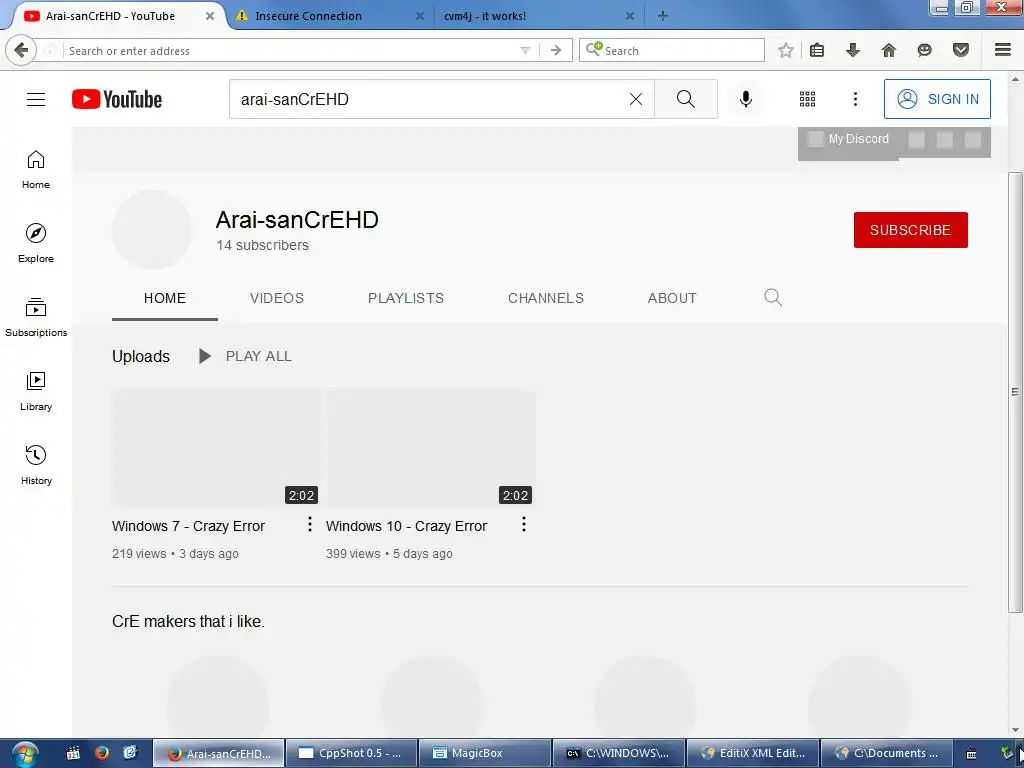1024x768 pixels.
Task: Click the red SUBSCRIBE button
Action: tap(910, 230)
